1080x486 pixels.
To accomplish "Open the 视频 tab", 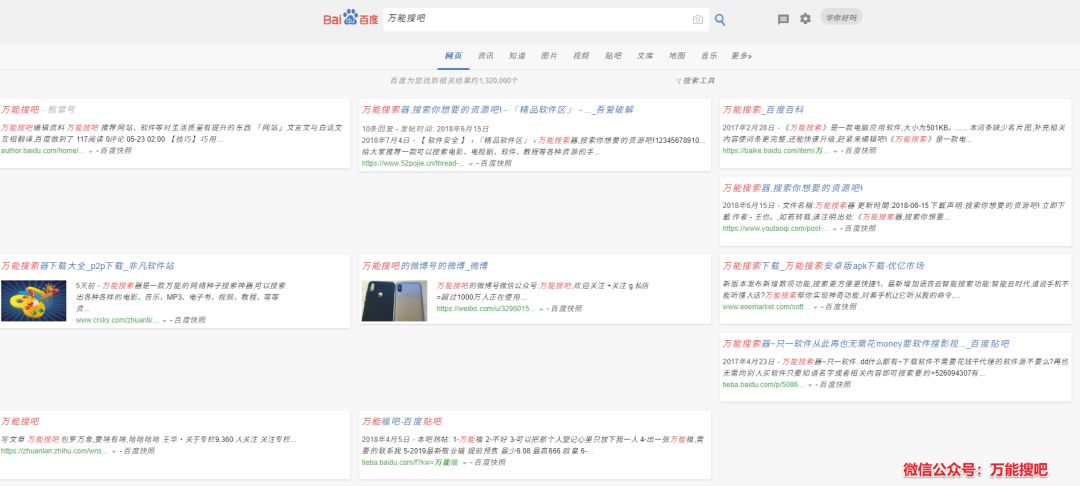I will (x=581, y=56).
